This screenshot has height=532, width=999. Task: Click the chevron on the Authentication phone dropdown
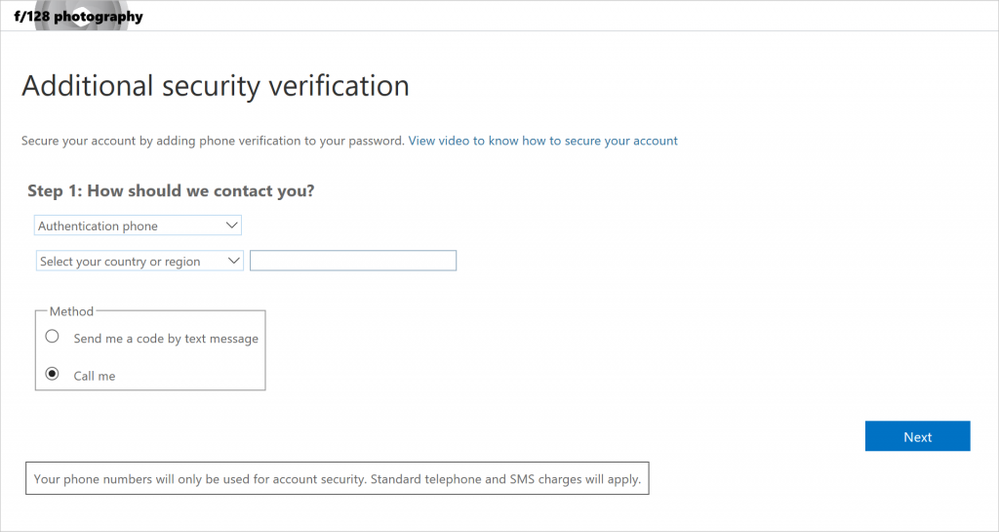click(x=231, y=226)
